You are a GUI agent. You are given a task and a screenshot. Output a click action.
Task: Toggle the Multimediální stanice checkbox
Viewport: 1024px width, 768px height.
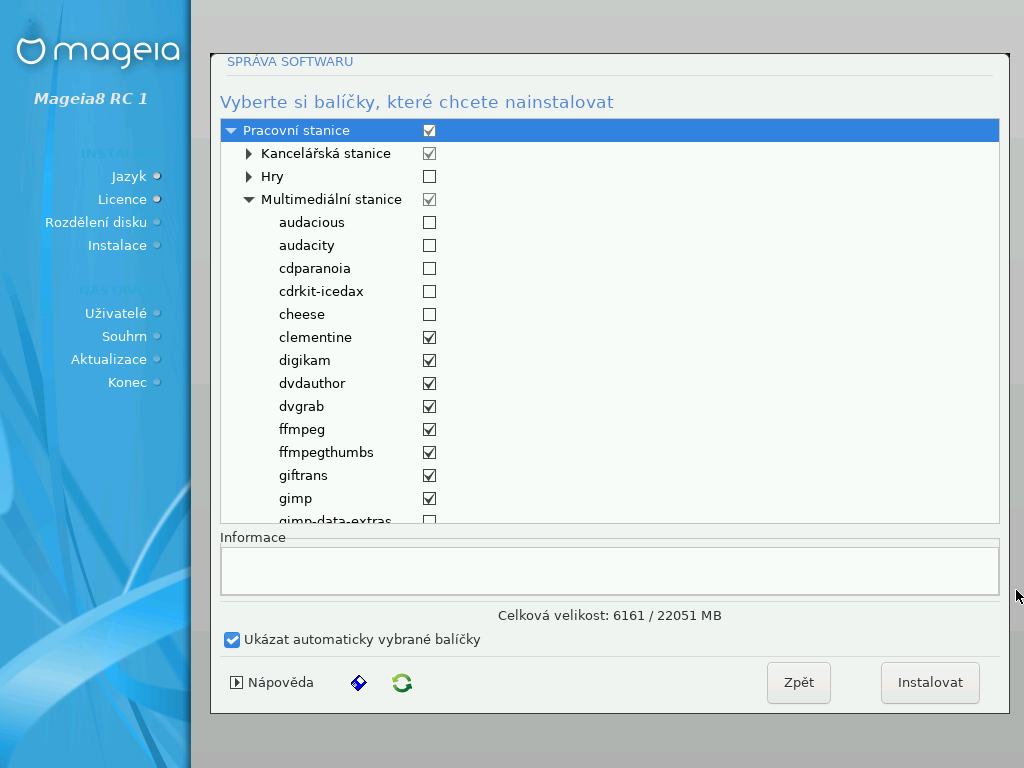pos(429,199)
